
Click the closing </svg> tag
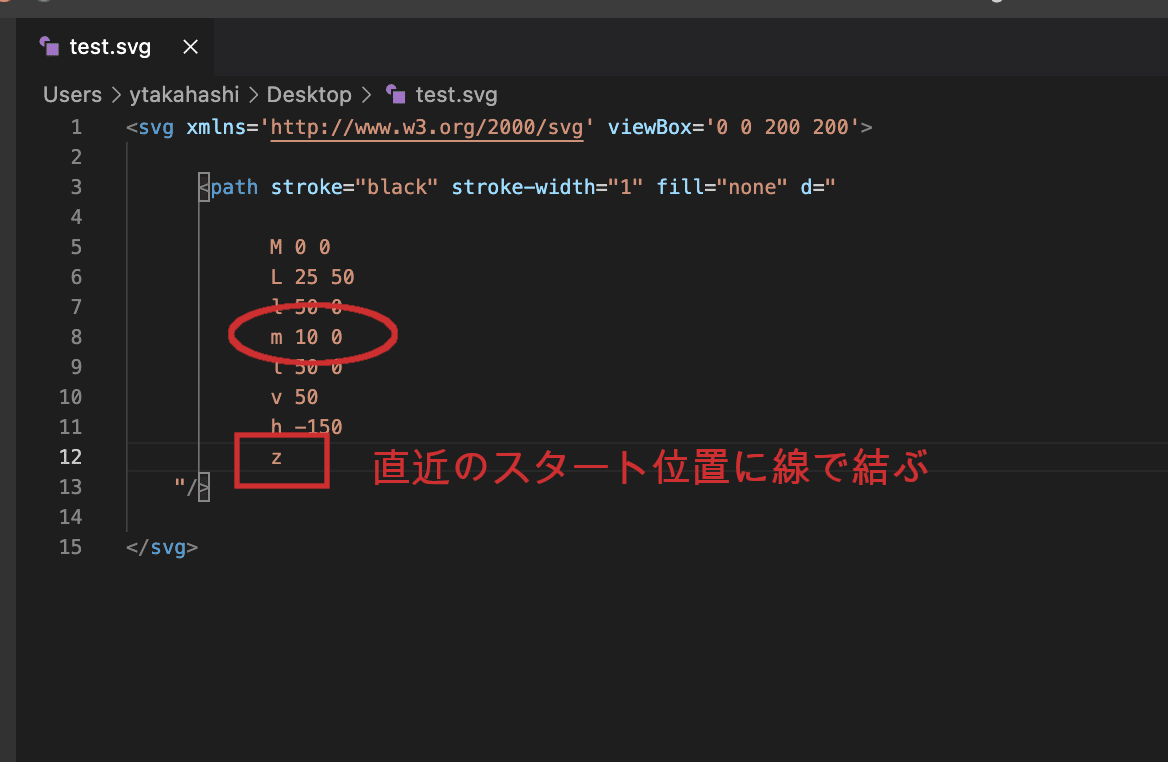pos(162,547)
